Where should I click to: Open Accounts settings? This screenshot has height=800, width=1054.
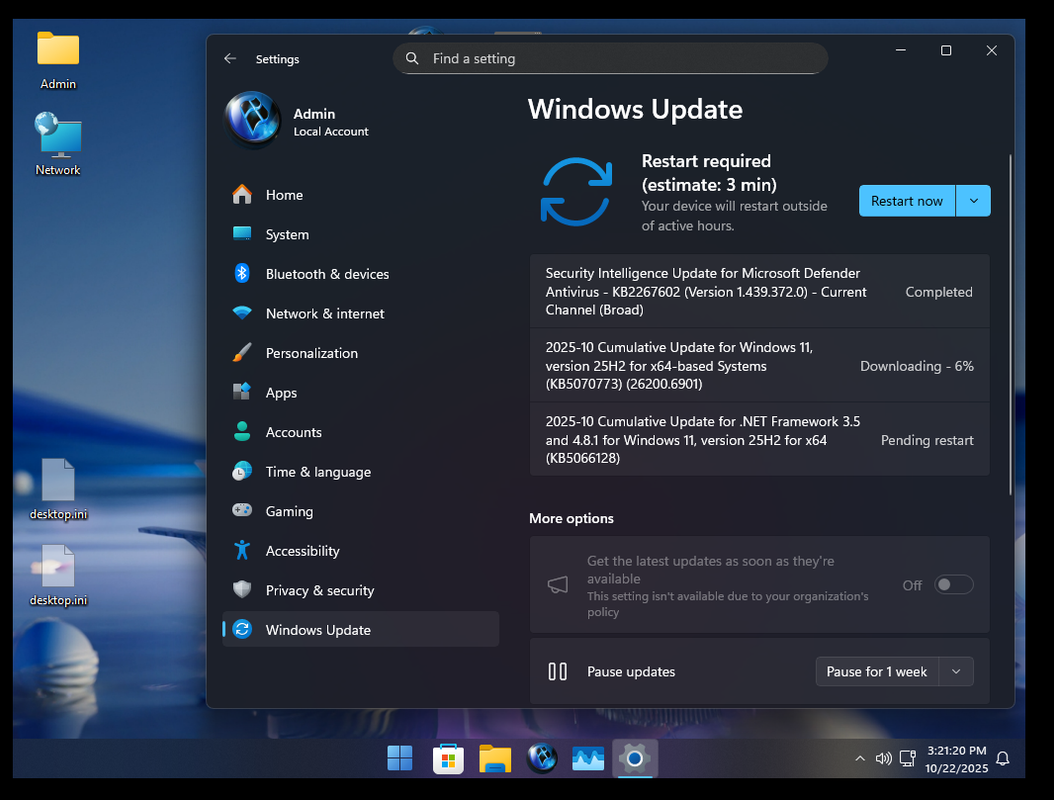click(x=360, y=432)
